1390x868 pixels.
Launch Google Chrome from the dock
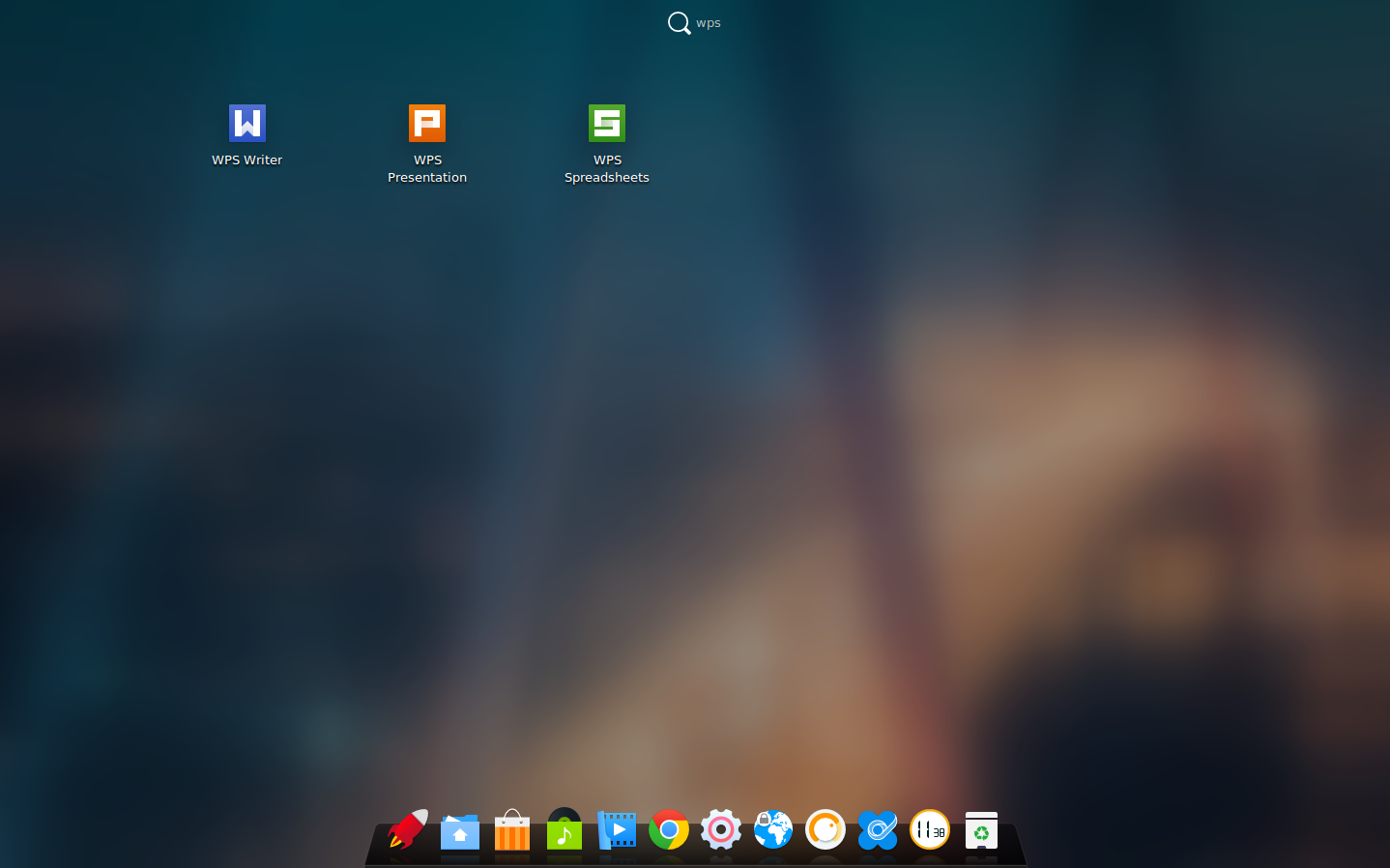[669, 829]
